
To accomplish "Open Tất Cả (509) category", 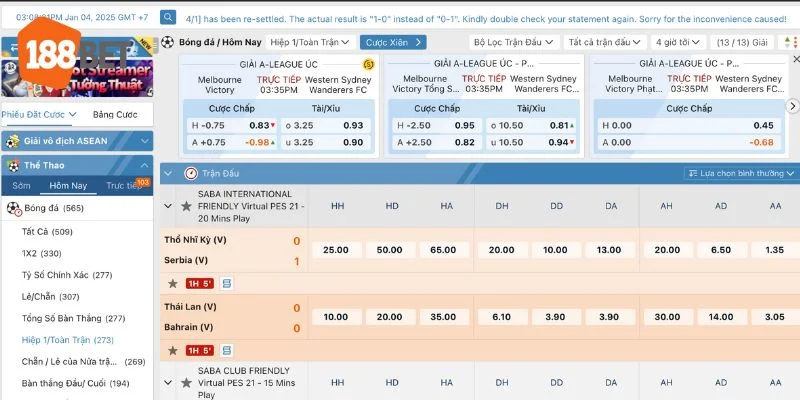I will (47, 232).
